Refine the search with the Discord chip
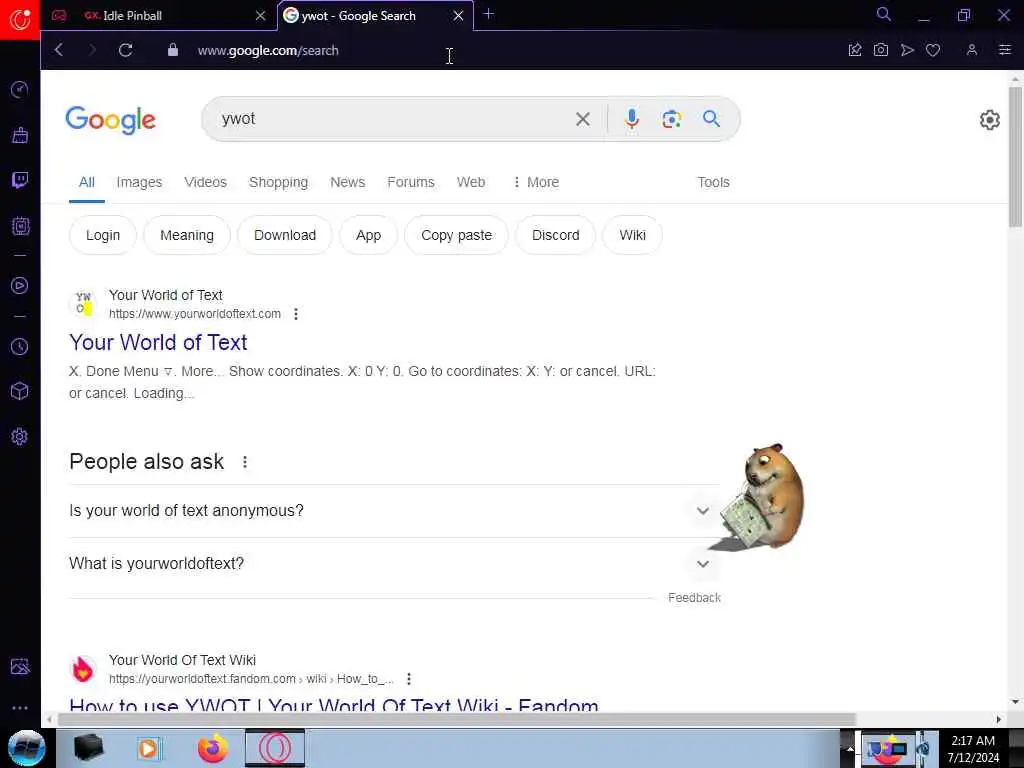Image resolution: width=1024 pixels, height=768 pixels. pyautogui.click(x=556, y=235)
